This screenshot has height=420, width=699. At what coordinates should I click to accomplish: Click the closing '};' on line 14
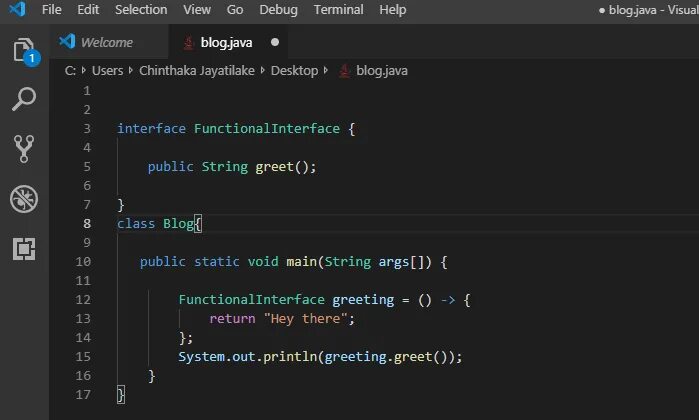pos(186,338)
